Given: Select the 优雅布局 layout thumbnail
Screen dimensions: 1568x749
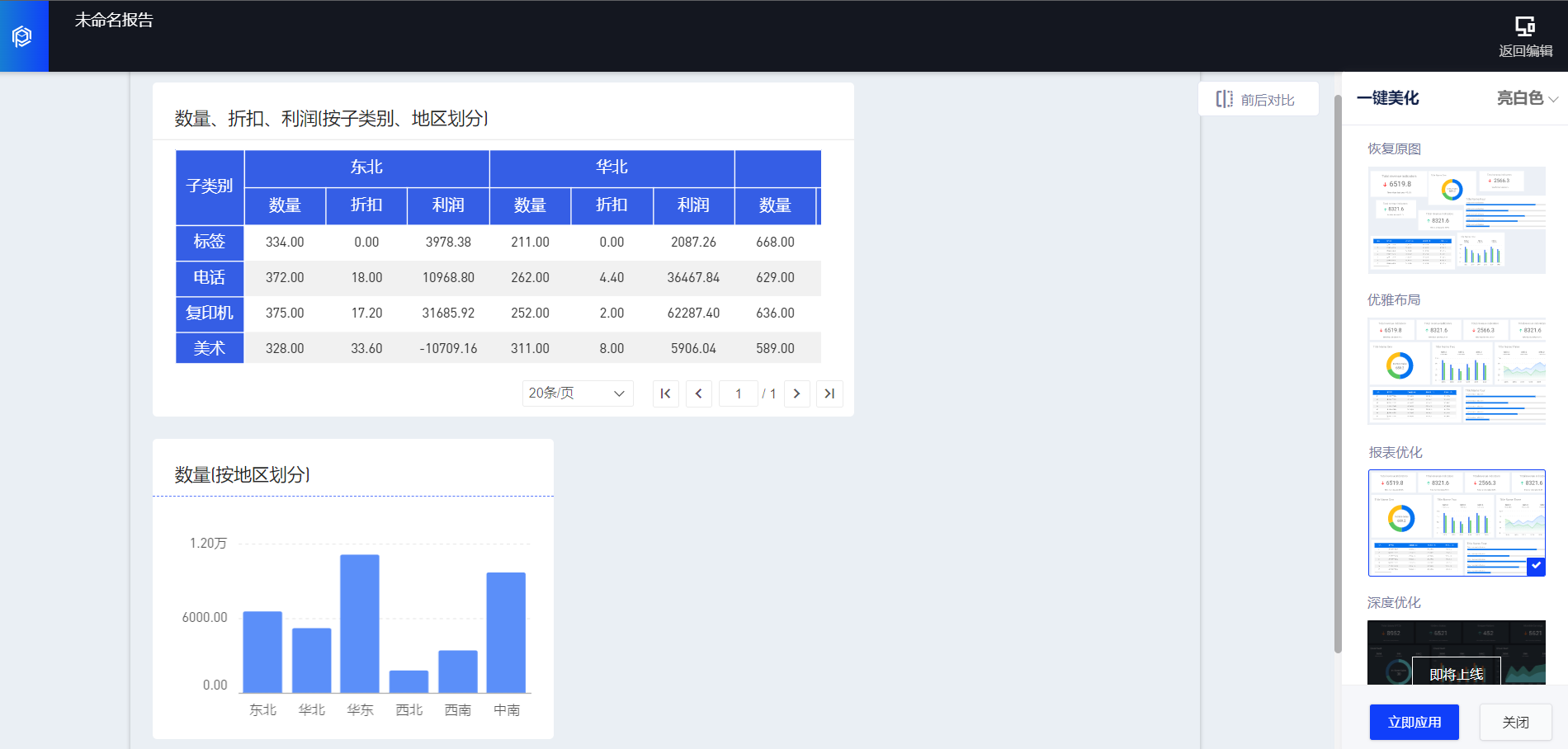Looking at the screenshot, I should [x=1457, y=371].
